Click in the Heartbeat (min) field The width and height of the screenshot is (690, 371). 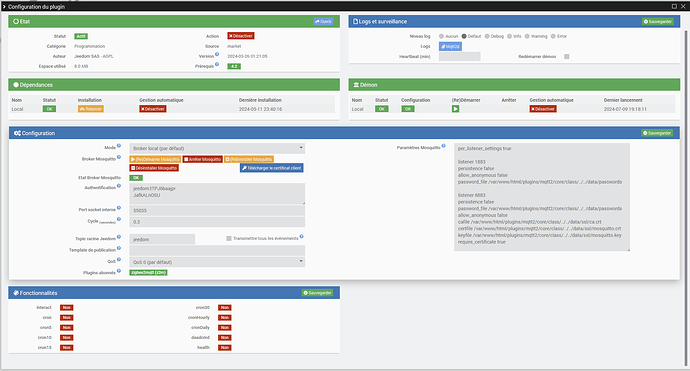(459, 56)
